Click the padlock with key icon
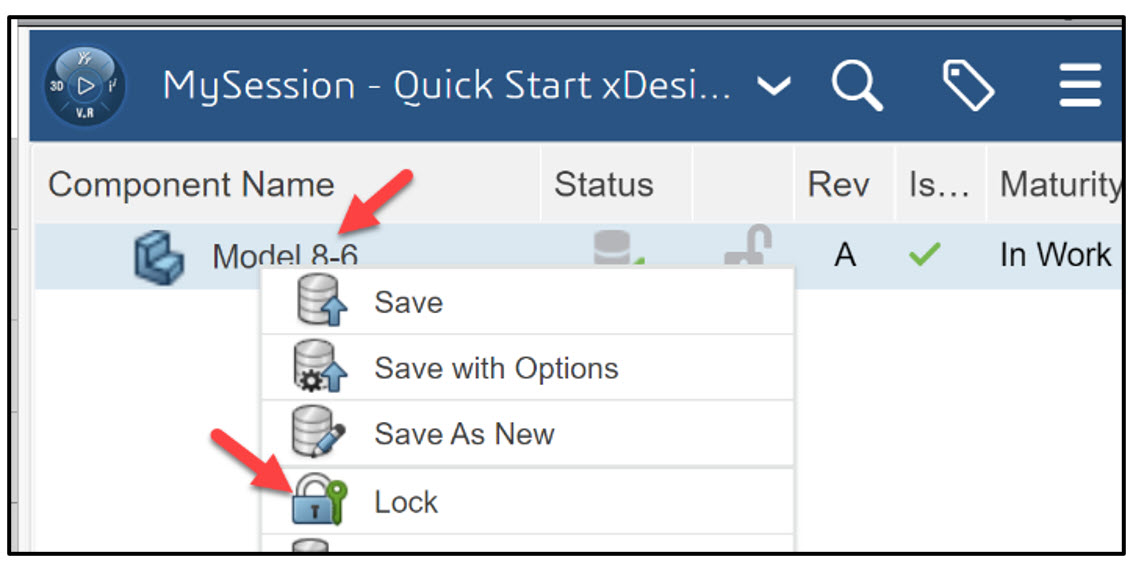 pyautogui.click(x=319, y=500)
